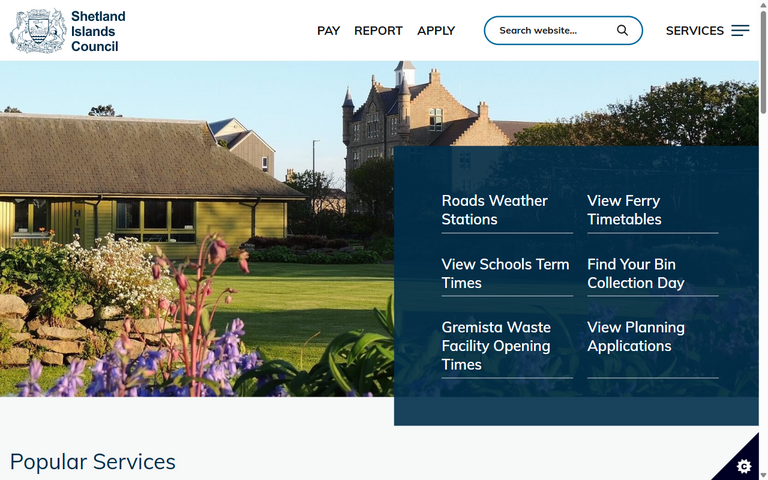The height and width of the screenshot is (480, 768).
Task: Focus the Search website text field
Action: (x=550, y=30)
